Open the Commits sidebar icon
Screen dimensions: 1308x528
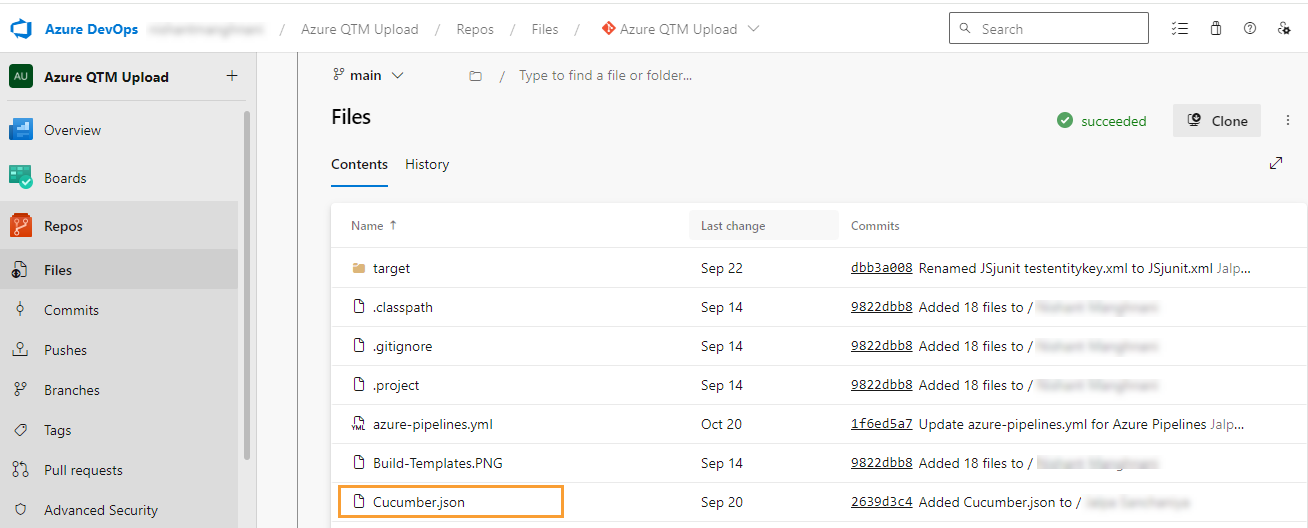20,310
